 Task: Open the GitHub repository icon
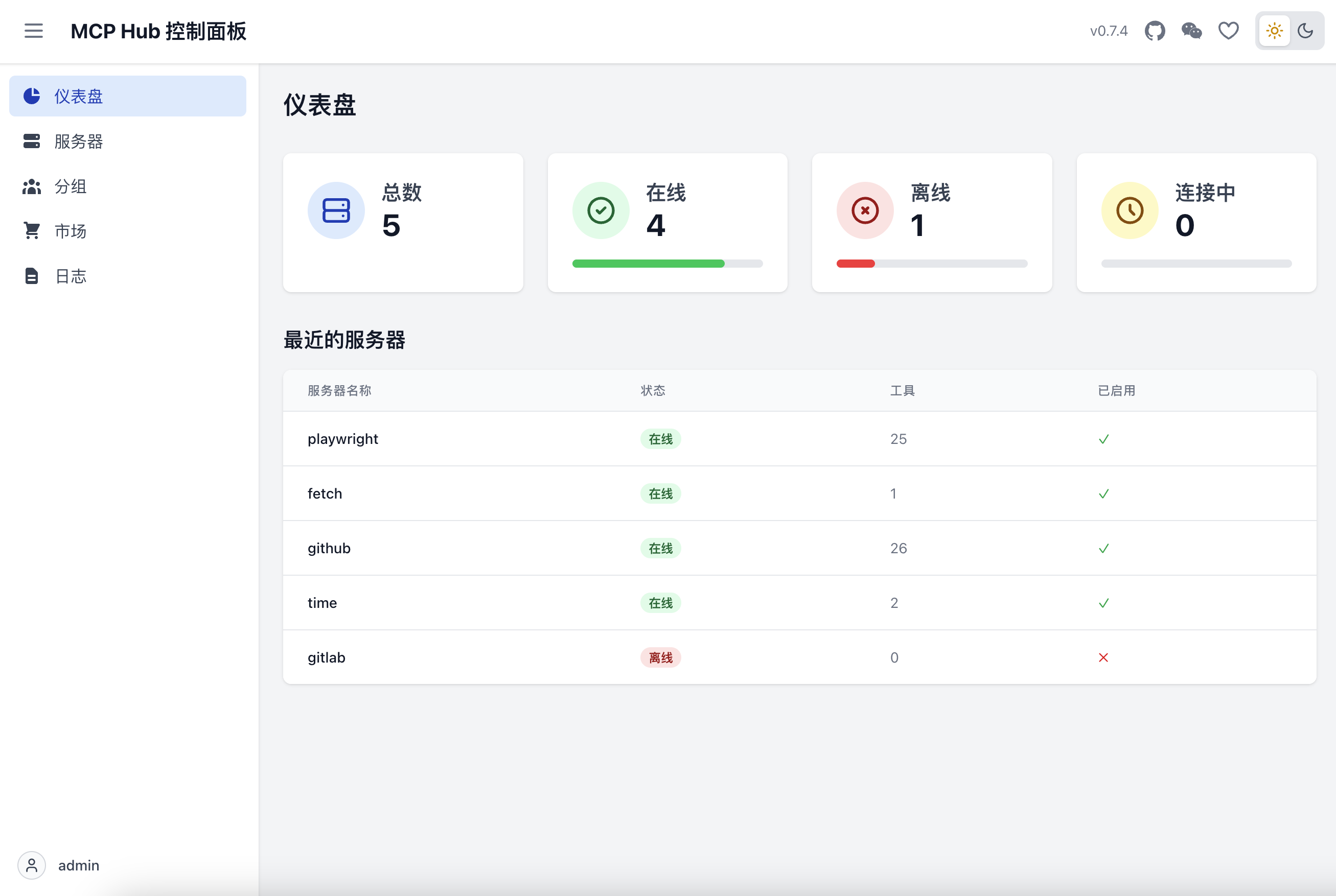pos(1154,31)
